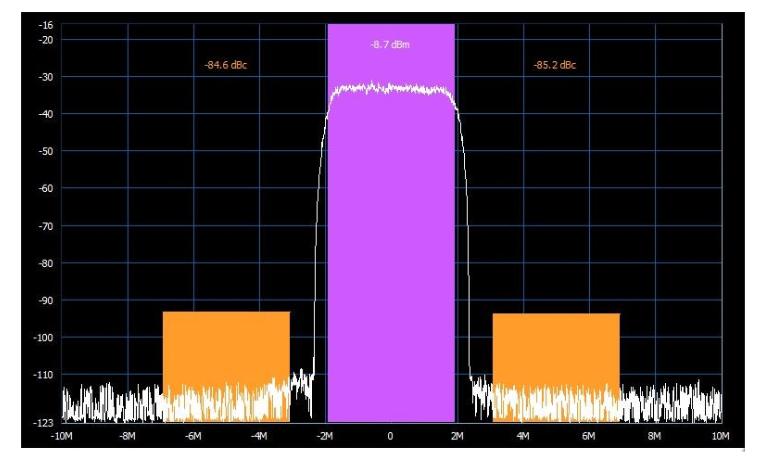Click the -30 amplitude axis label
This screenshot has height=466, width=767.
(x=47, y=77)
